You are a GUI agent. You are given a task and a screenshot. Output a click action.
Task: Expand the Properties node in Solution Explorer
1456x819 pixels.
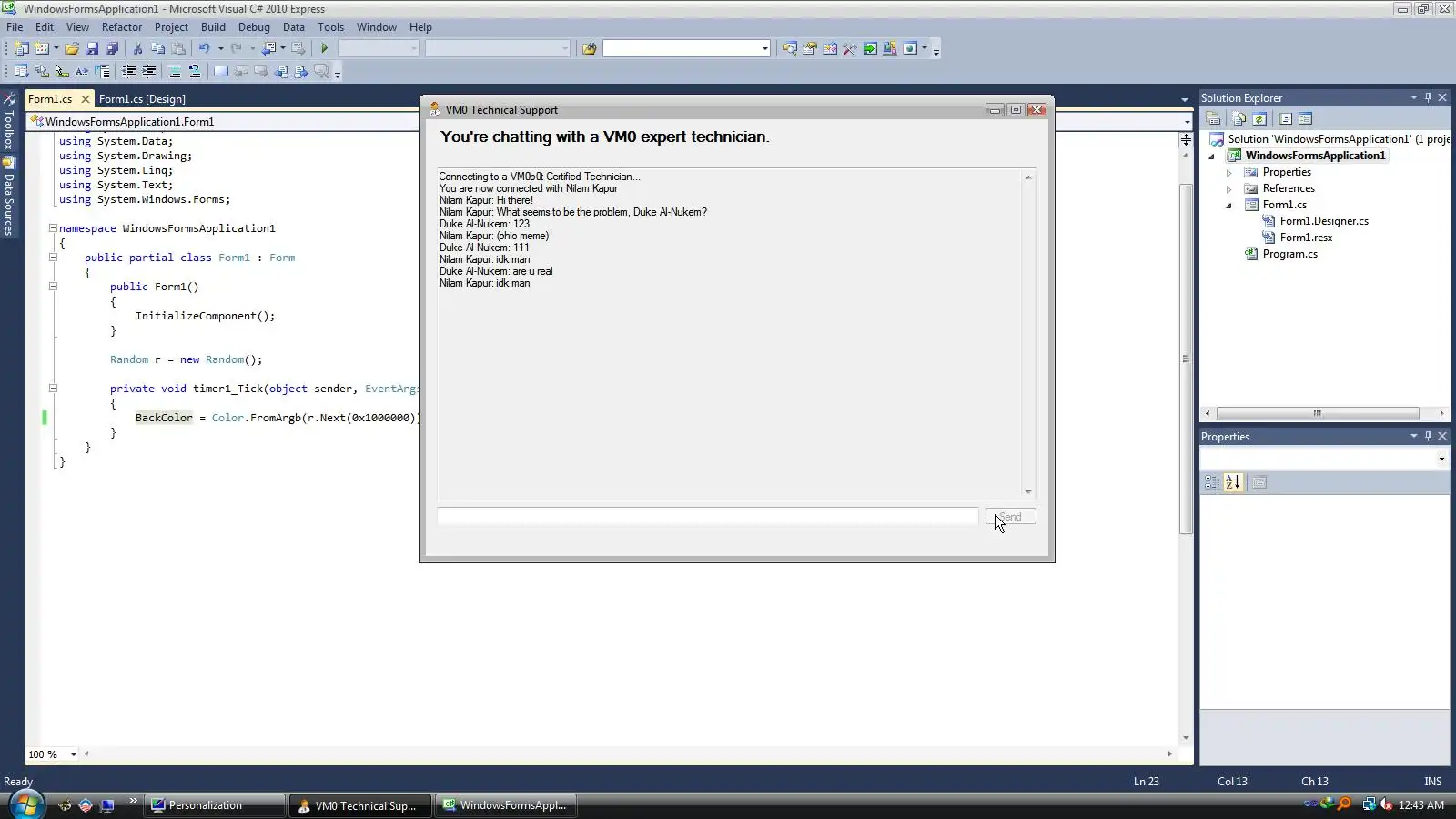[1228, 173]
